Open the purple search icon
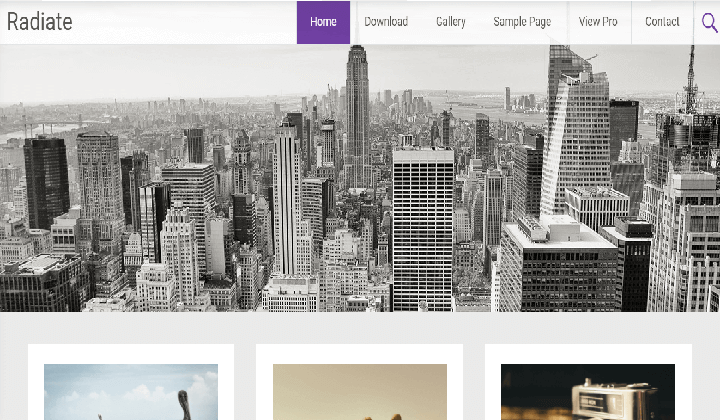The width and height of the screenshot is (720, 420). pos(710,22)
